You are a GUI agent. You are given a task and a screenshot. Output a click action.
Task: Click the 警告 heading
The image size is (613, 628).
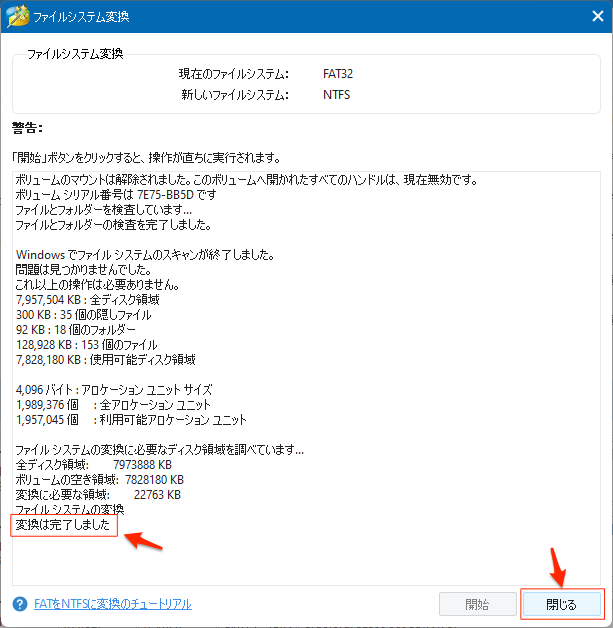tap(27, 127)
